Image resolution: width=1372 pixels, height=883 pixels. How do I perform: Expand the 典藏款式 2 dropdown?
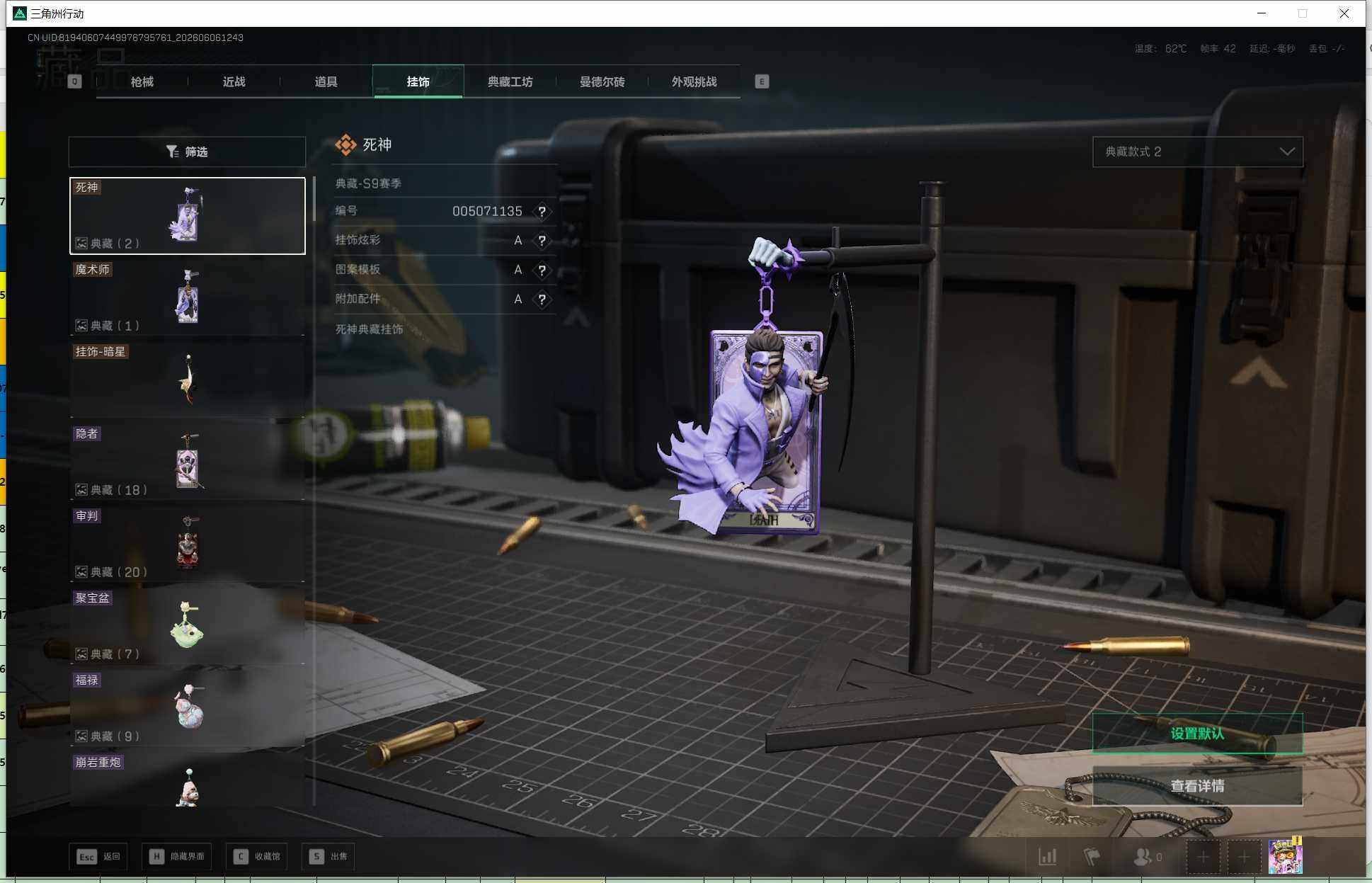[x=1197, y=152]
